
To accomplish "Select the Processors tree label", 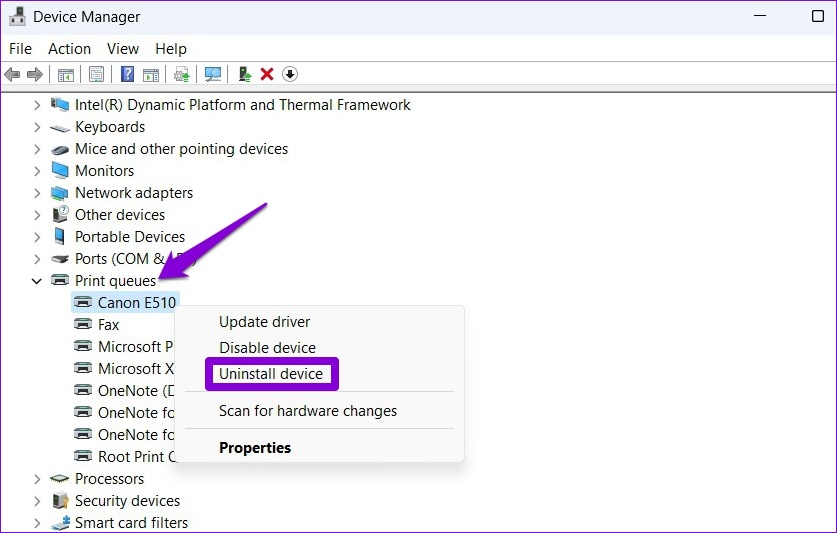I will [109, 479].
